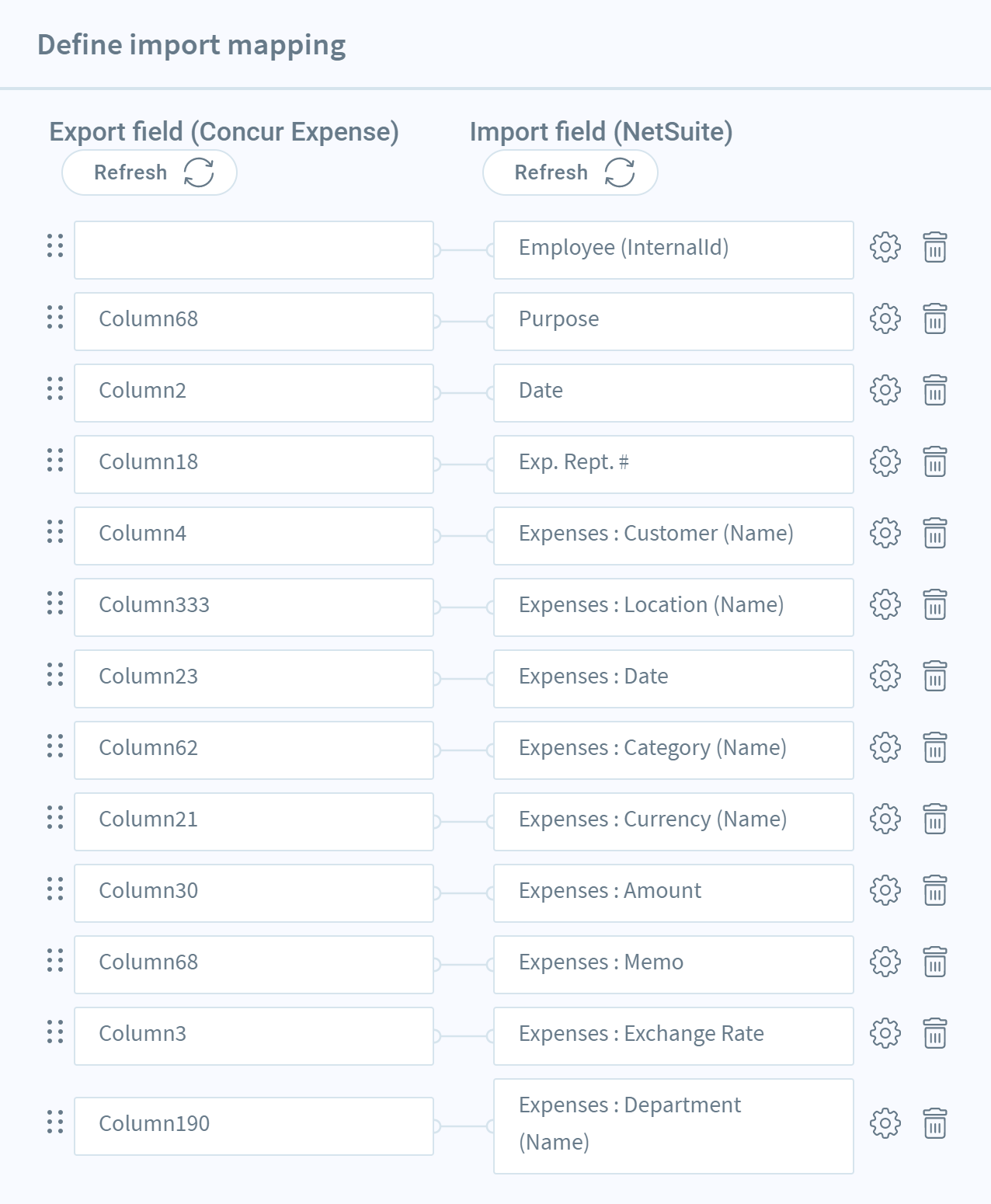
Task: Click the empty export field in first row
Action: [254, 250]
